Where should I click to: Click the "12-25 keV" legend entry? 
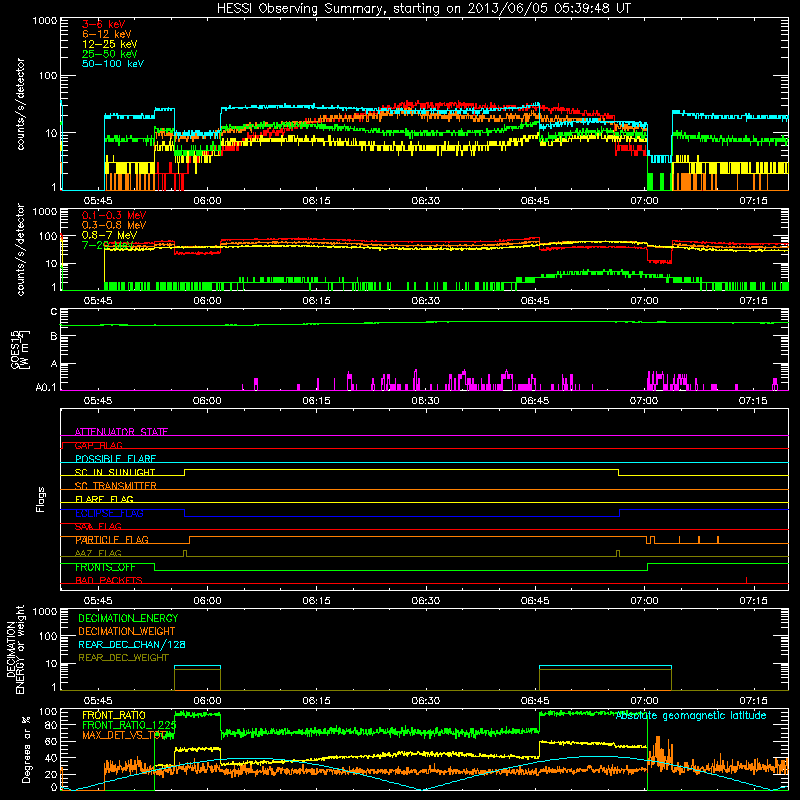[x=109, y=44]
